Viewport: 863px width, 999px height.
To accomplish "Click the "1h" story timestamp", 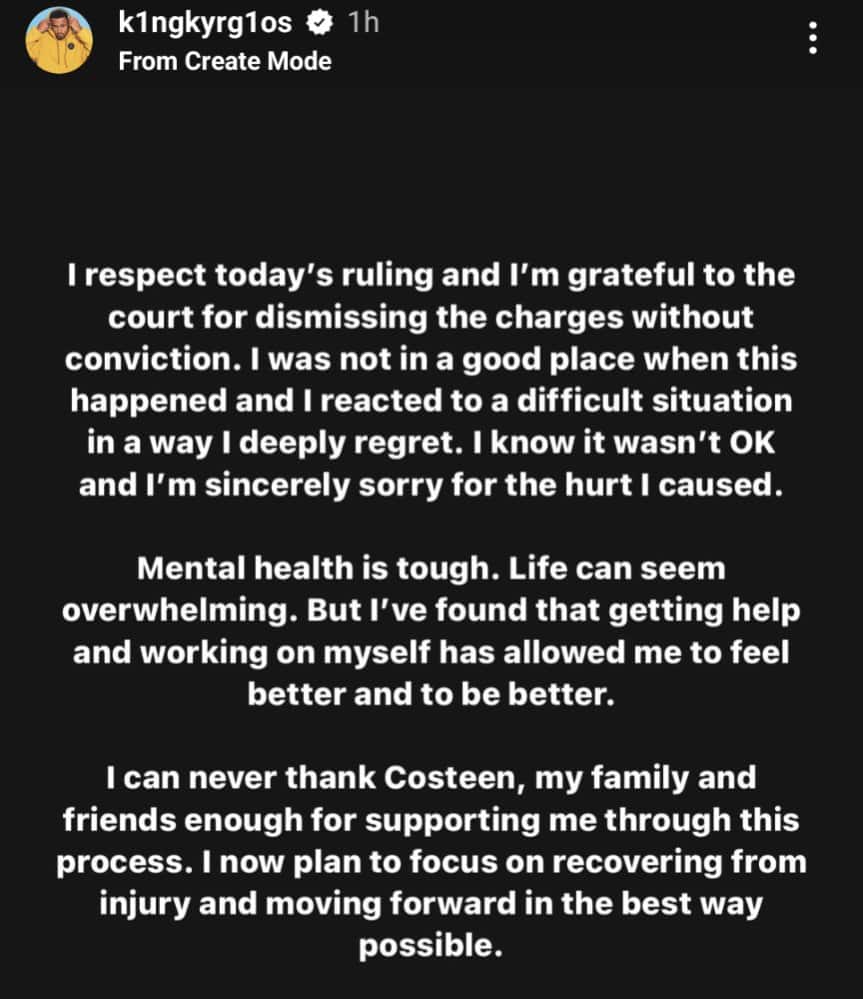I will pos(362,24).
